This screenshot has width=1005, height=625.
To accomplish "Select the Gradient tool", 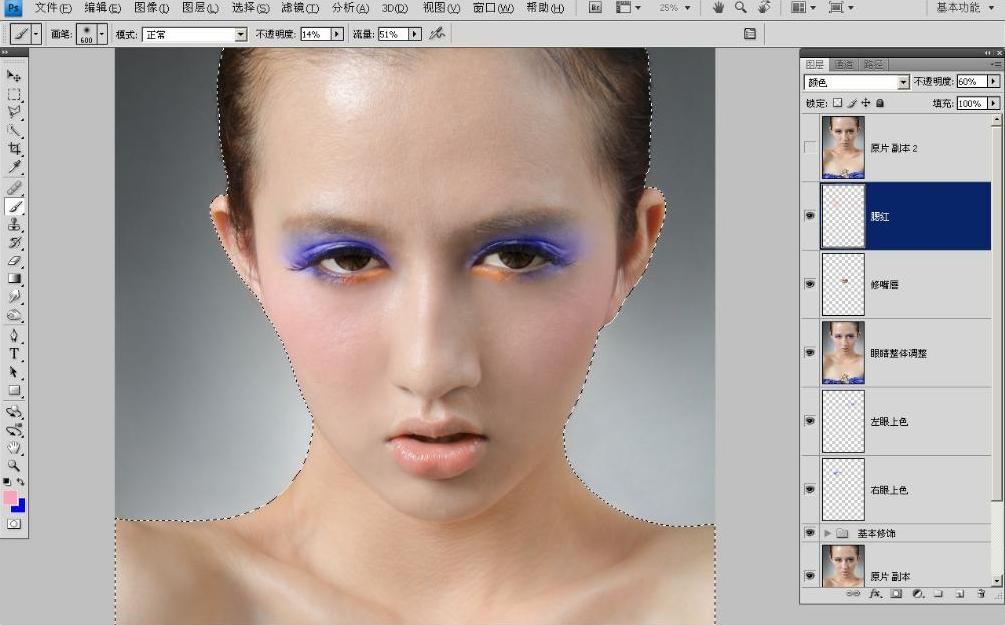I will pyautogui.click(x=13, y=279).
